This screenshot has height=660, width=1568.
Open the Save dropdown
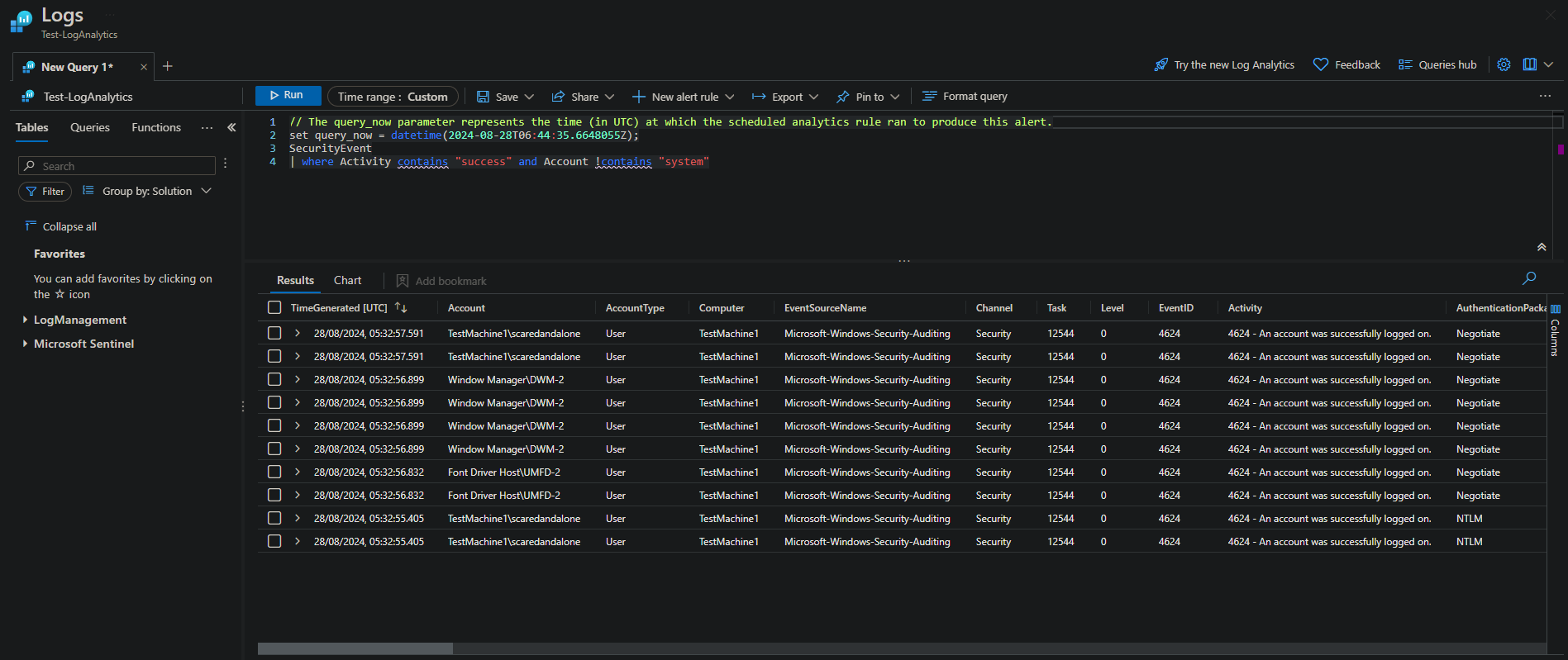[x=506, y=97]
